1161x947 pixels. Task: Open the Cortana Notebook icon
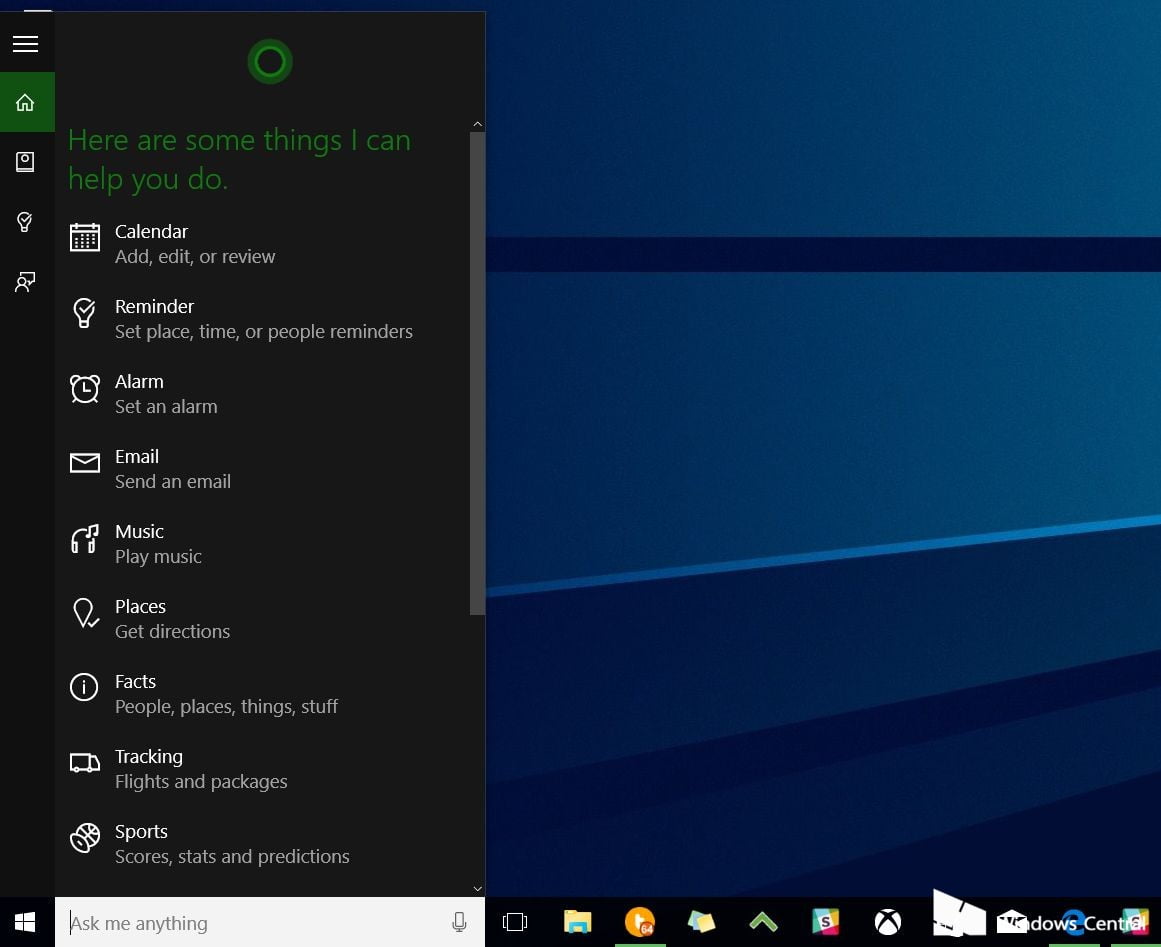click(x=26, y=162)
